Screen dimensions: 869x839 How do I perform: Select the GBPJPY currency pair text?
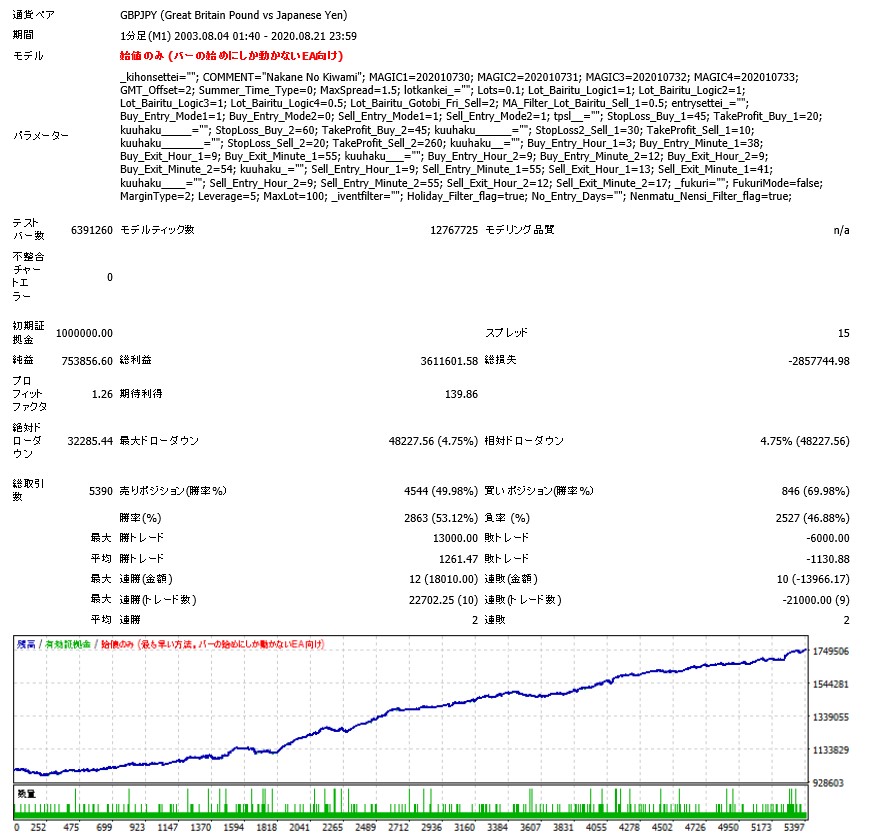[x=233, y=15]
